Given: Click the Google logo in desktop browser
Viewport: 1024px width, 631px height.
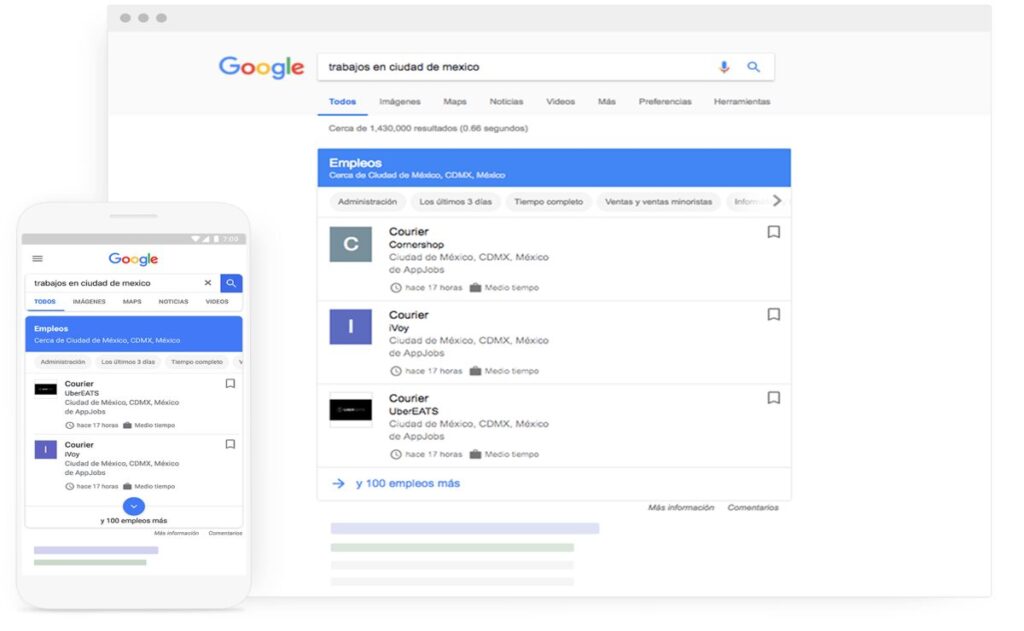Looking at the screenshot, I should (x=261, y=67).
